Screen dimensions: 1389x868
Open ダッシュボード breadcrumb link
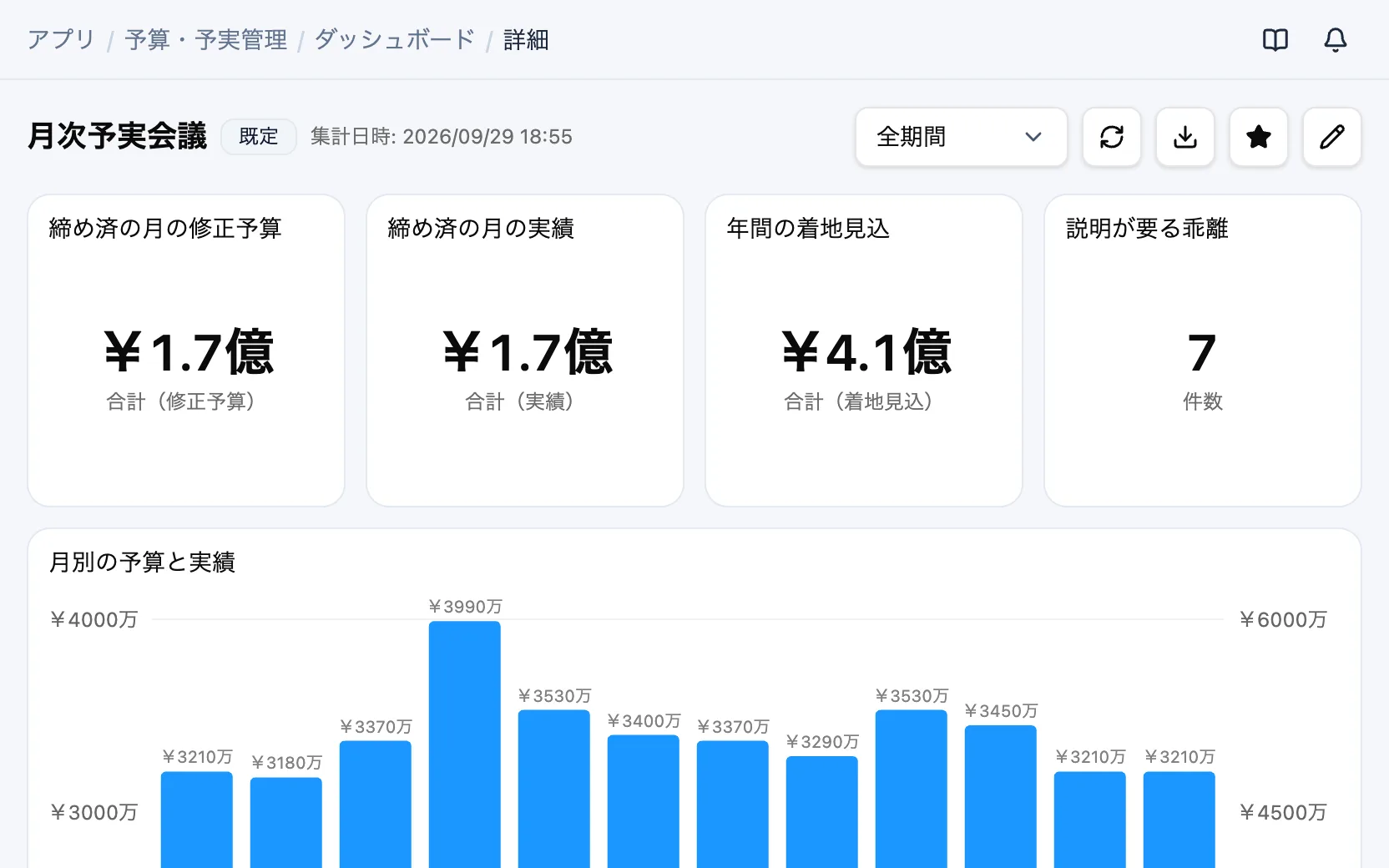click(395, 40)
